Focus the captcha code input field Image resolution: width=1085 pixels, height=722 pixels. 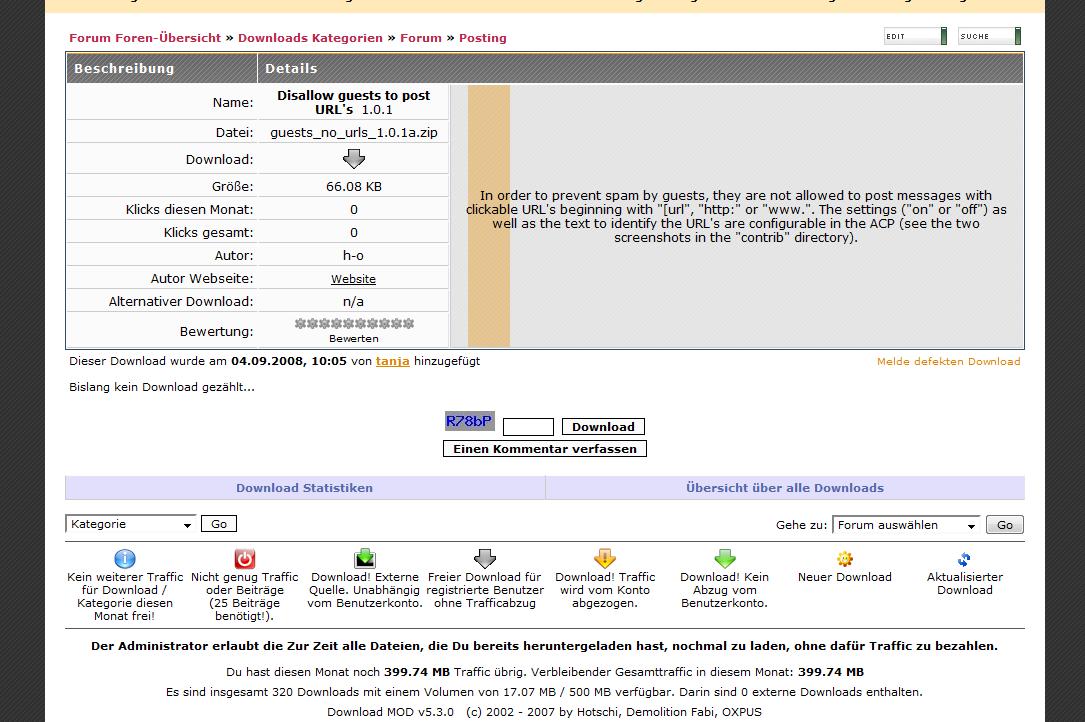point(528,427)
